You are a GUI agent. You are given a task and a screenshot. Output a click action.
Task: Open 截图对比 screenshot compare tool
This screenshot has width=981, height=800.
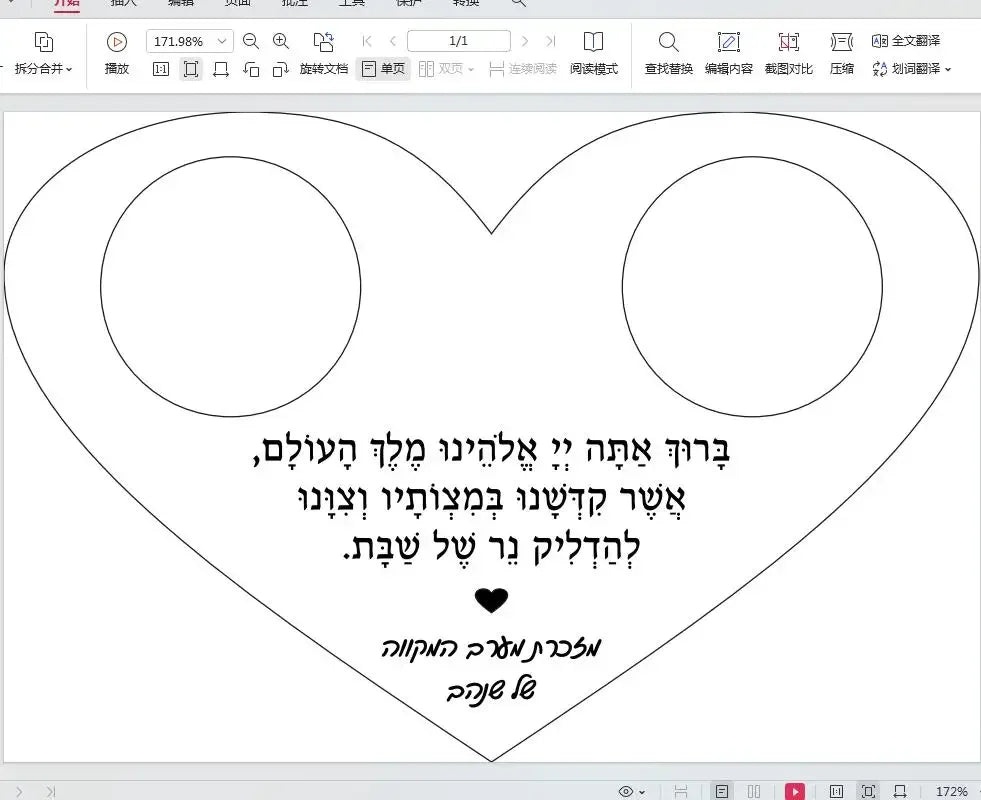point(789,54)
